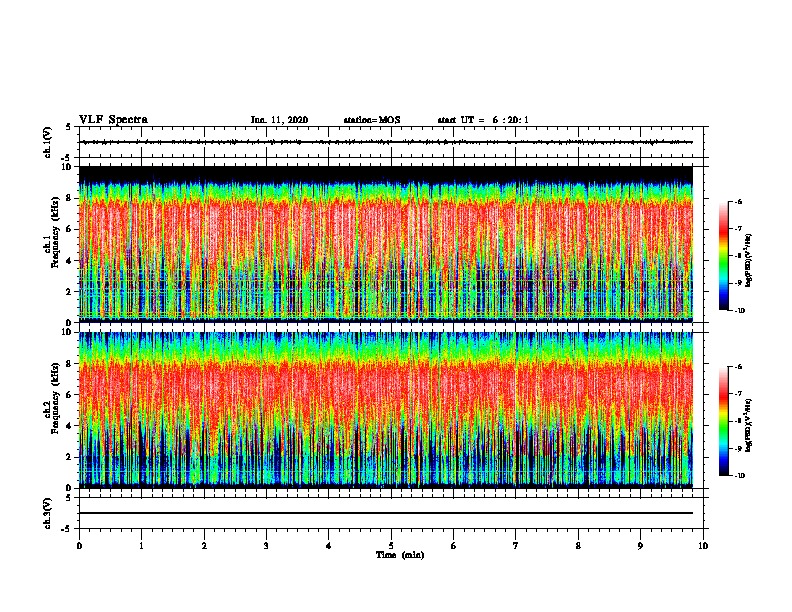This screenshot has width=792, height=612.
Task: Click the "-6" label on ch.1 colorbar
Action: pos(738,202)
